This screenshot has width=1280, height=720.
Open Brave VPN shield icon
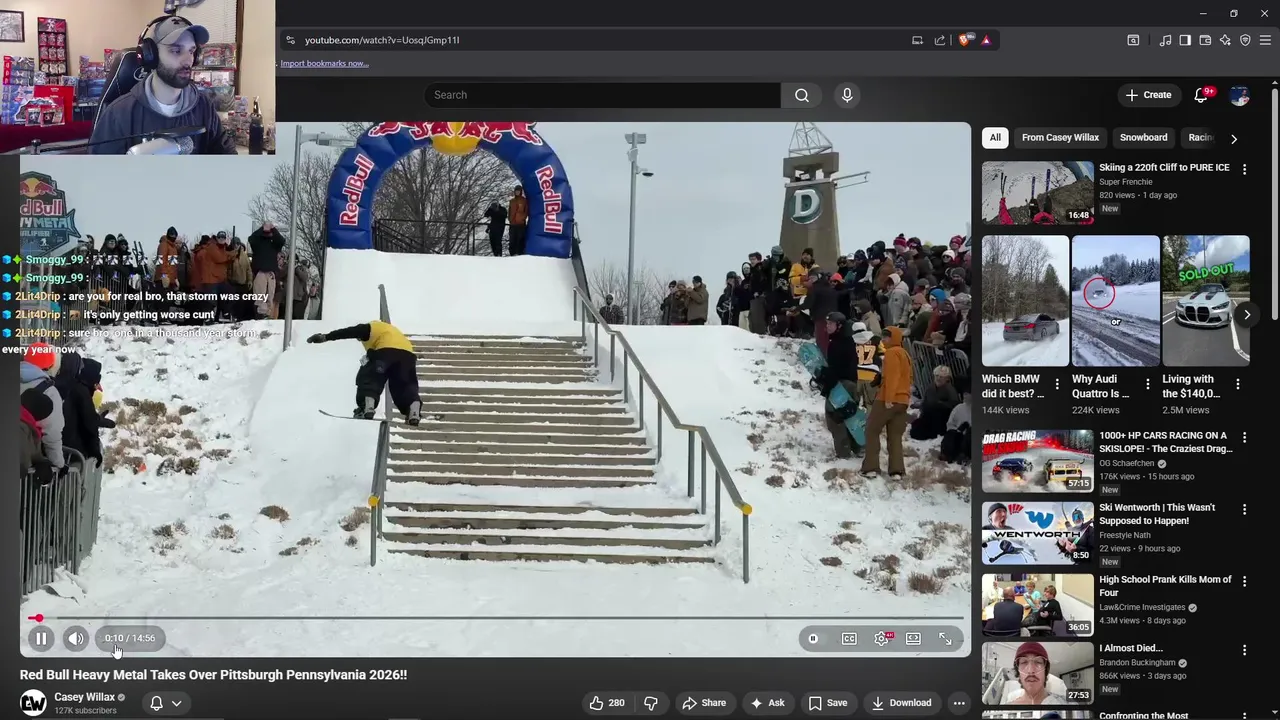(1245, 40)
